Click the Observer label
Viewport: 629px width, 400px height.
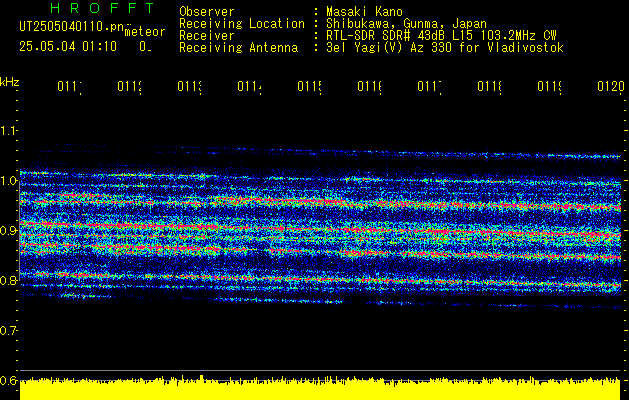click(x=207, y=12)
